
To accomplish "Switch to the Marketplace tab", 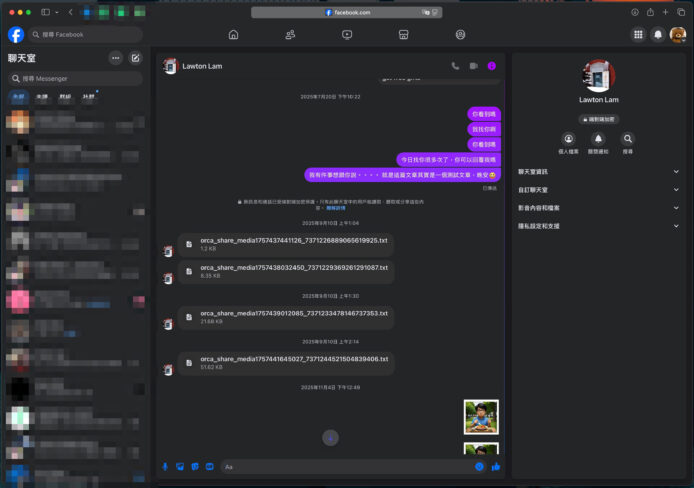I will (x=403, y=34).
